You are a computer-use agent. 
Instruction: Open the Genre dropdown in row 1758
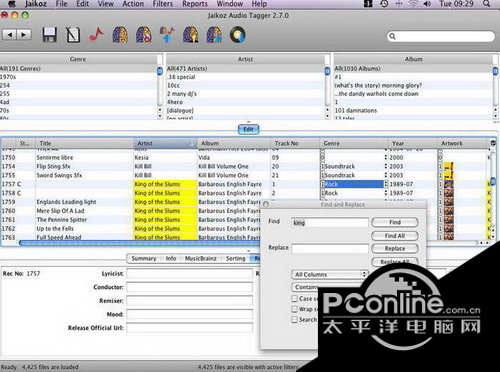pyautogui.click(x=386, y=193)
